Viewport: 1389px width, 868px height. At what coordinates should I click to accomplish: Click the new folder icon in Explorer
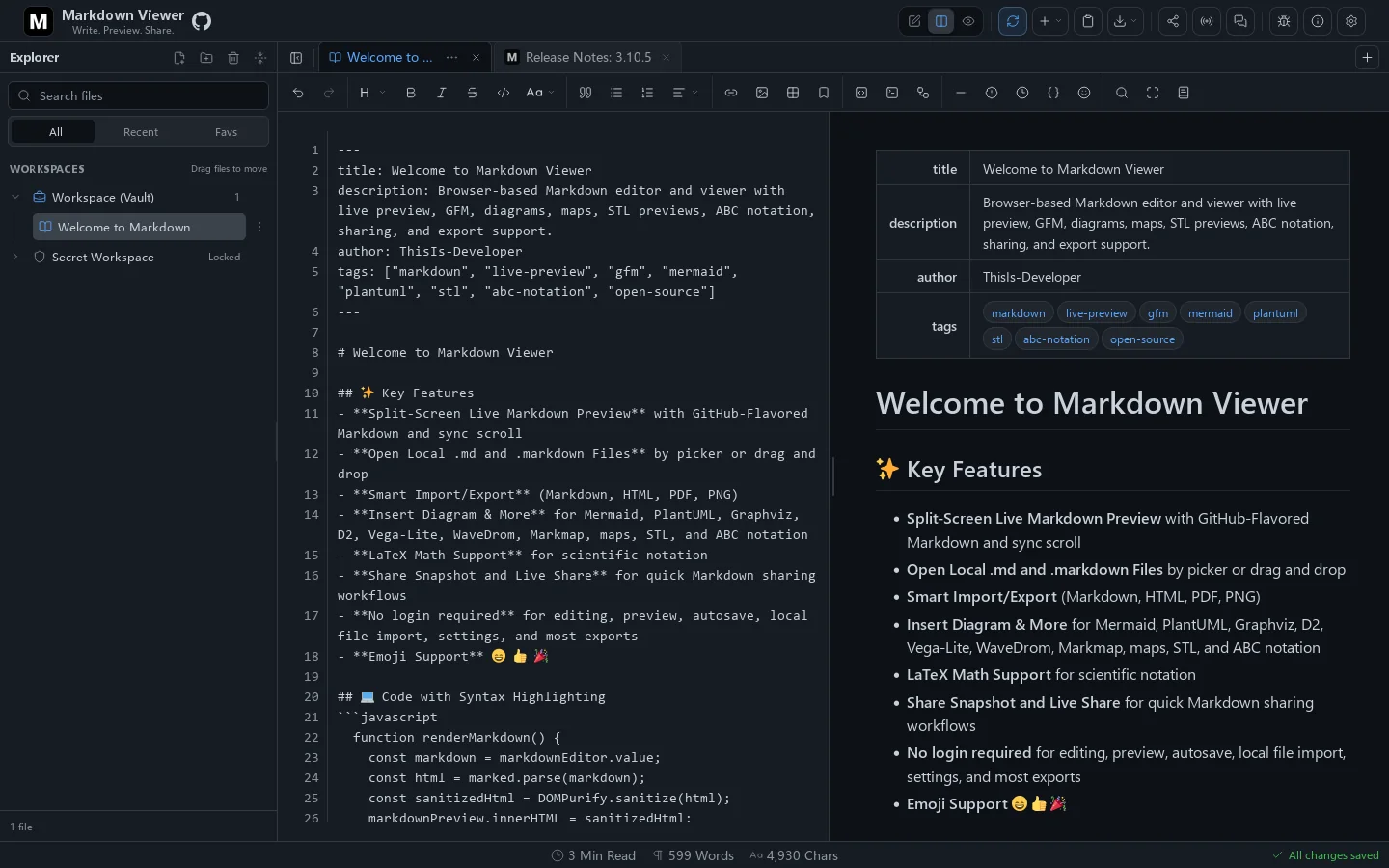click(x=206, y=58)
